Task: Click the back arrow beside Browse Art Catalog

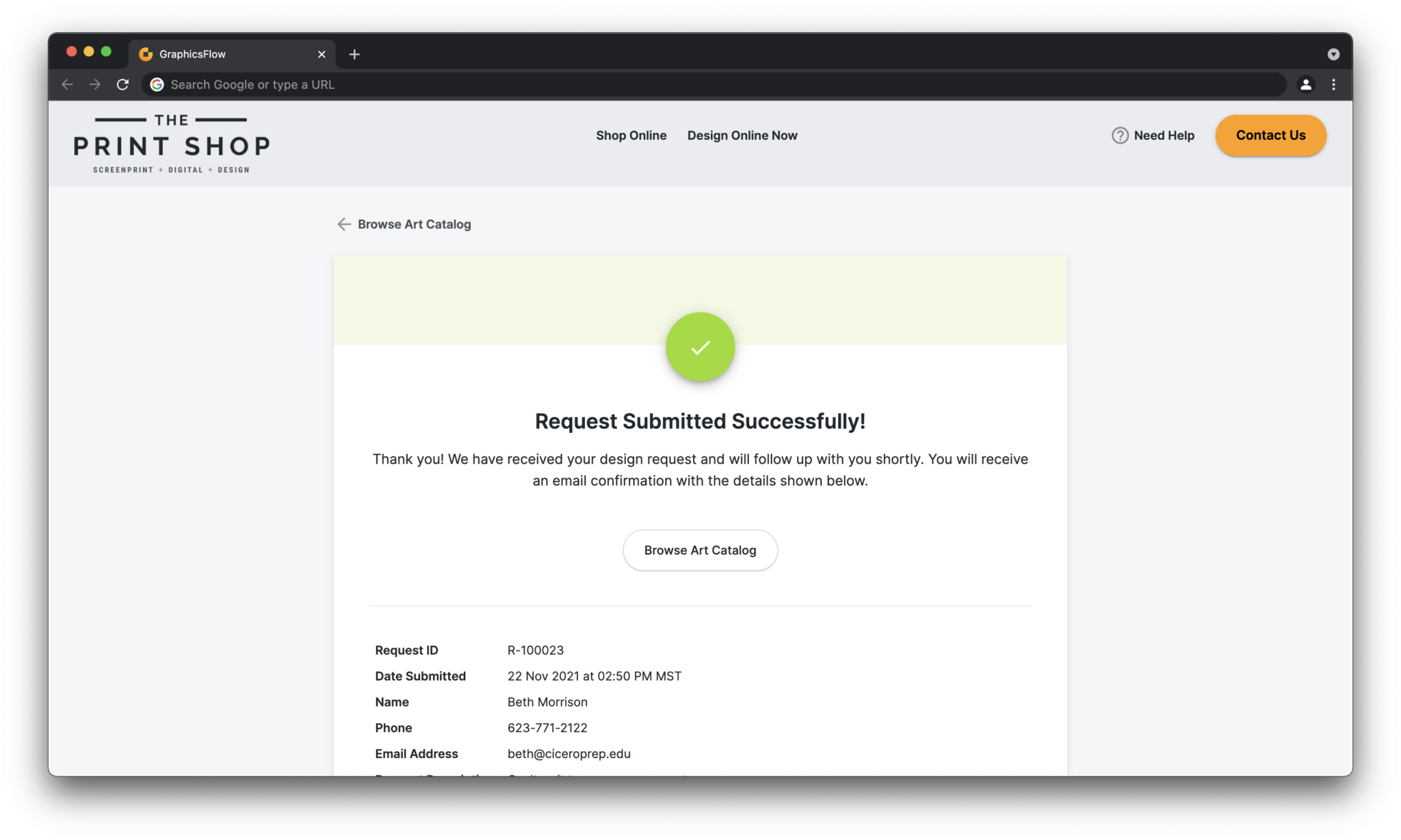Action: pos(343,224)
